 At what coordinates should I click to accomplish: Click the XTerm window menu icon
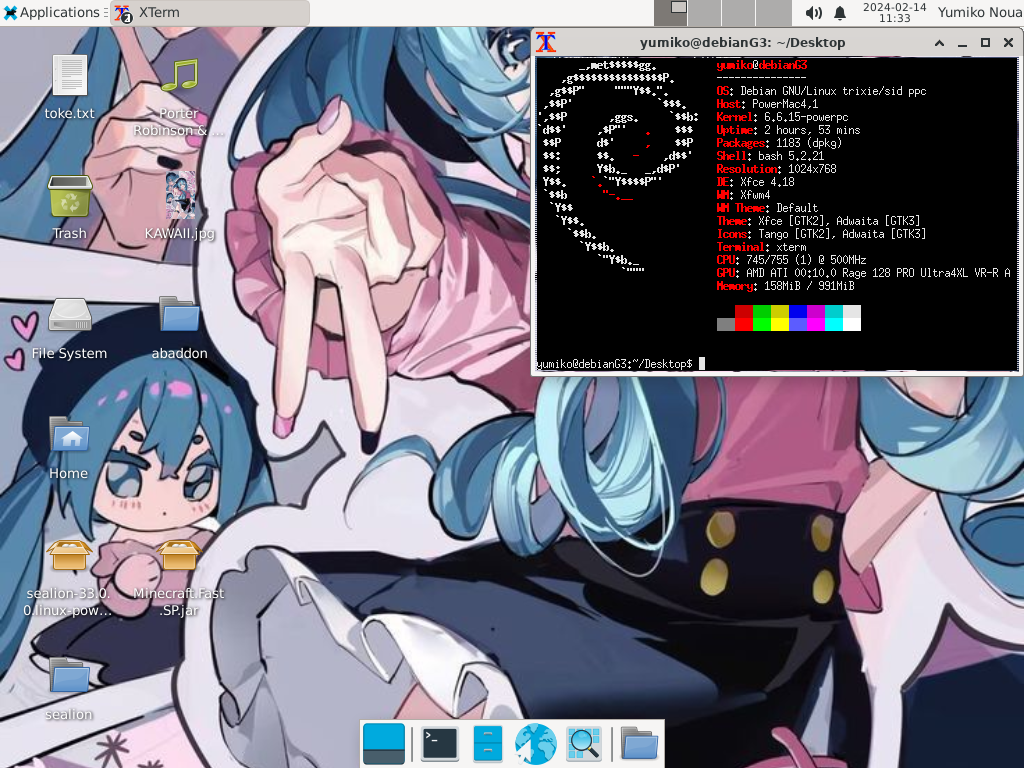point(546,42)
